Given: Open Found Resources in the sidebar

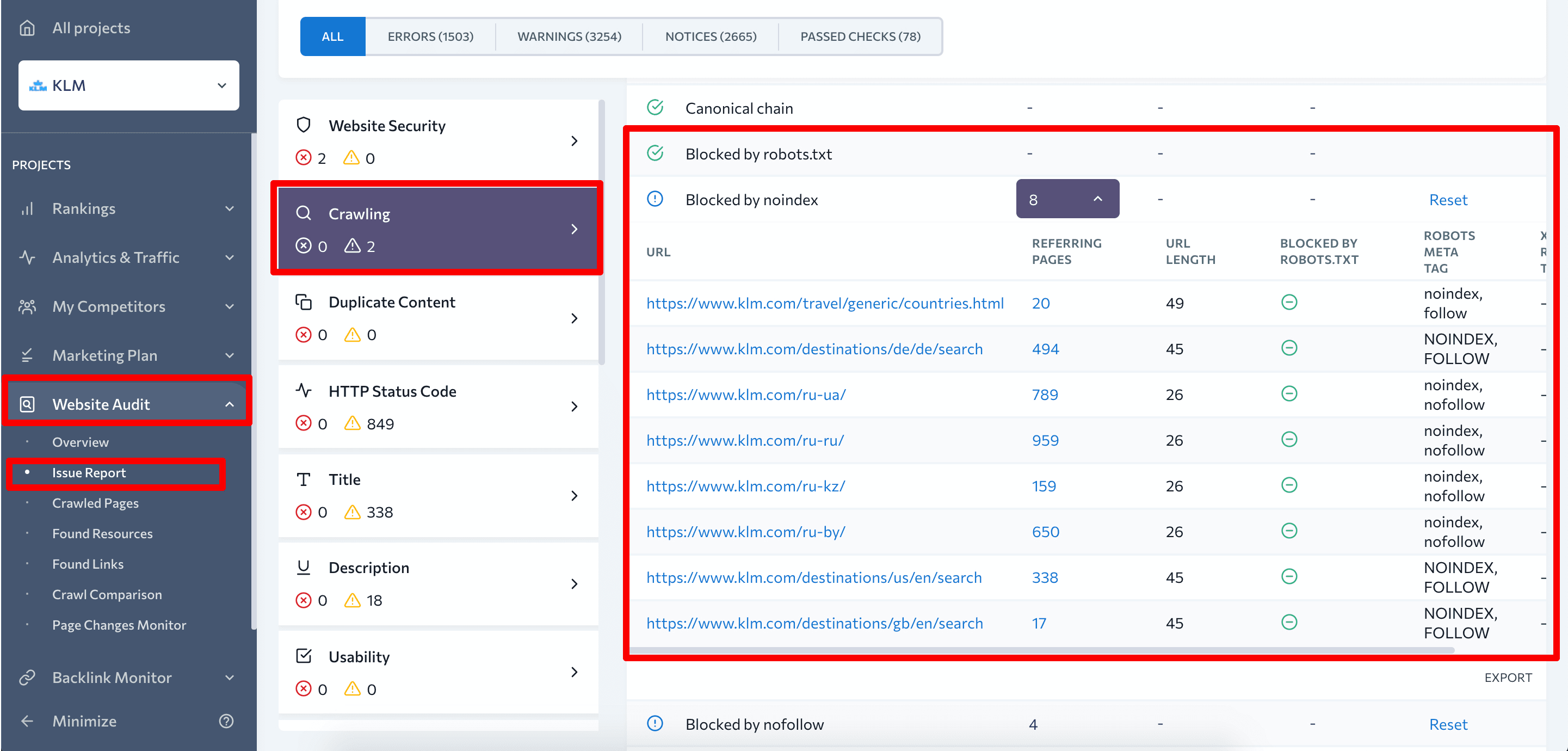Looking at the screenshot, I should click(102, 533).
